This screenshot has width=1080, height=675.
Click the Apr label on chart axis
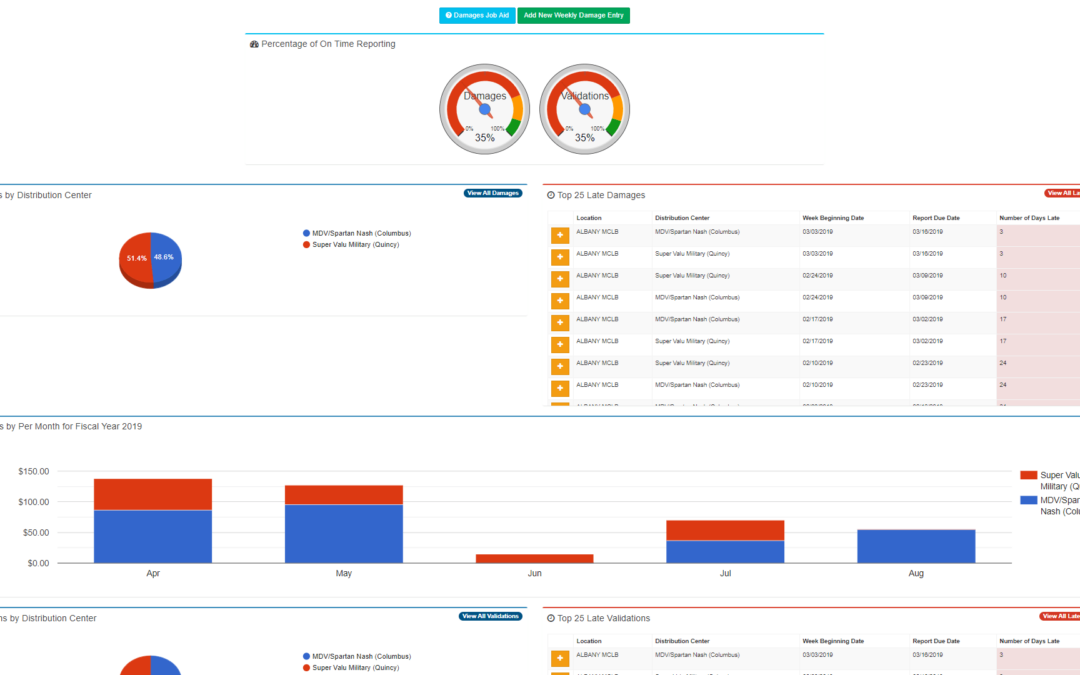click(x=153, y=573)
